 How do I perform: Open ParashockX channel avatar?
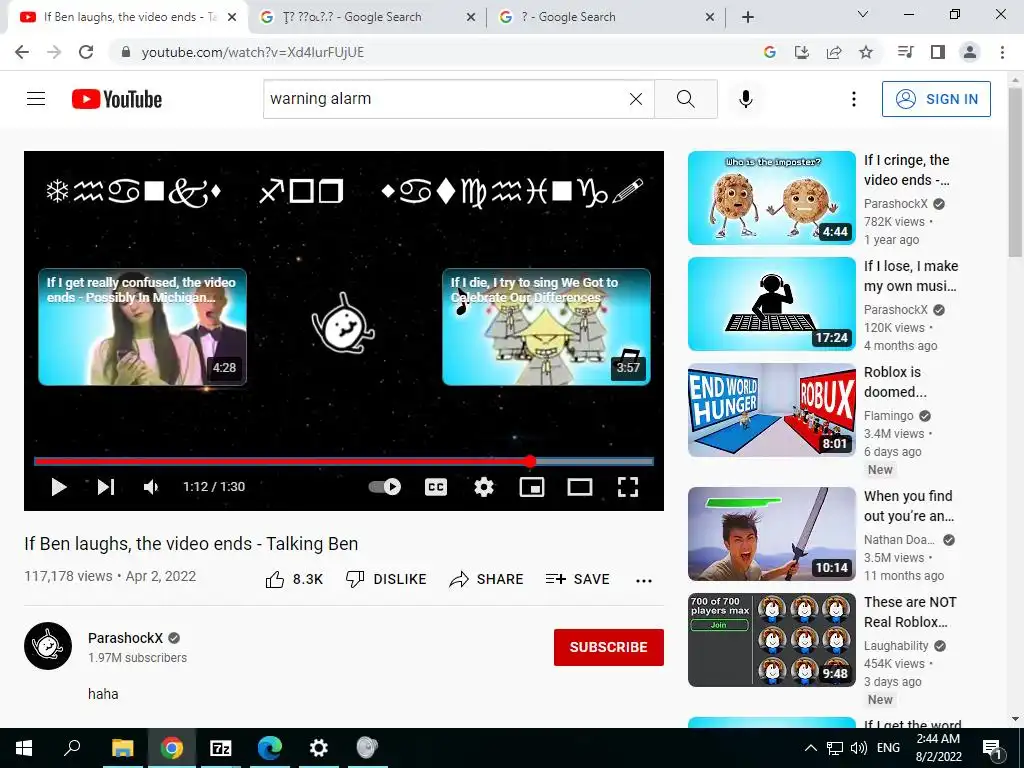coord(48,646)
